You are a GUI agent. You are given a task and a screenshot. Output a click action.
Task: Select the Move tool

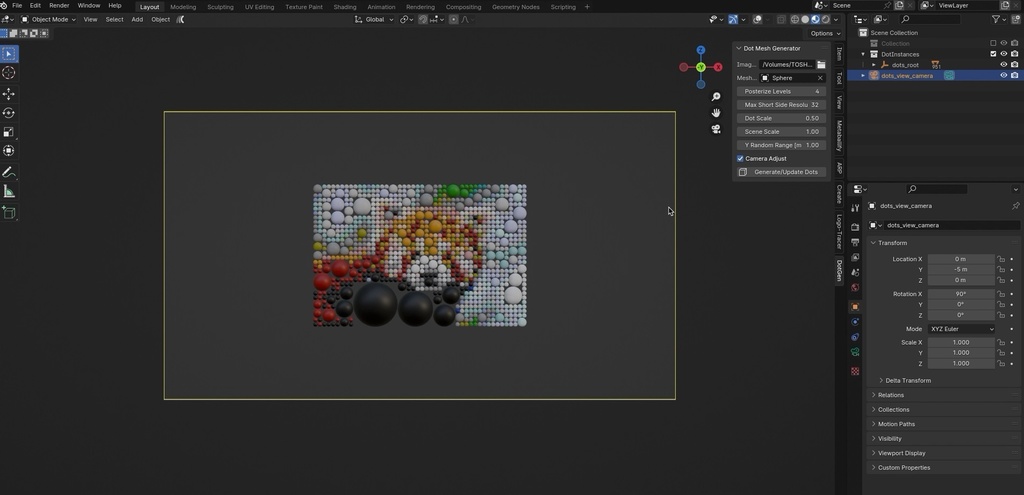click(x=8, y=94)
